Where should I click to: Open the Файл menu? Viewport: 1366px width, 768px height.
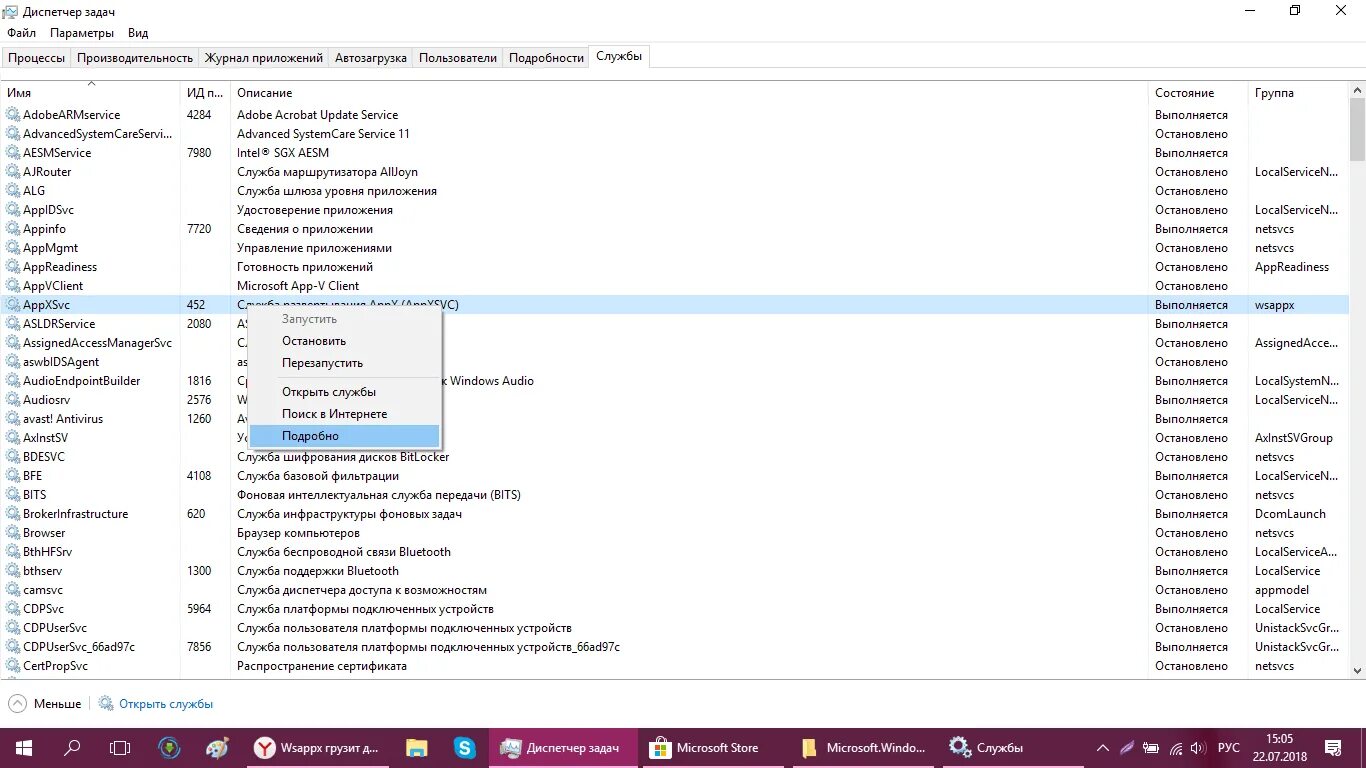click(x=21, y=33)
